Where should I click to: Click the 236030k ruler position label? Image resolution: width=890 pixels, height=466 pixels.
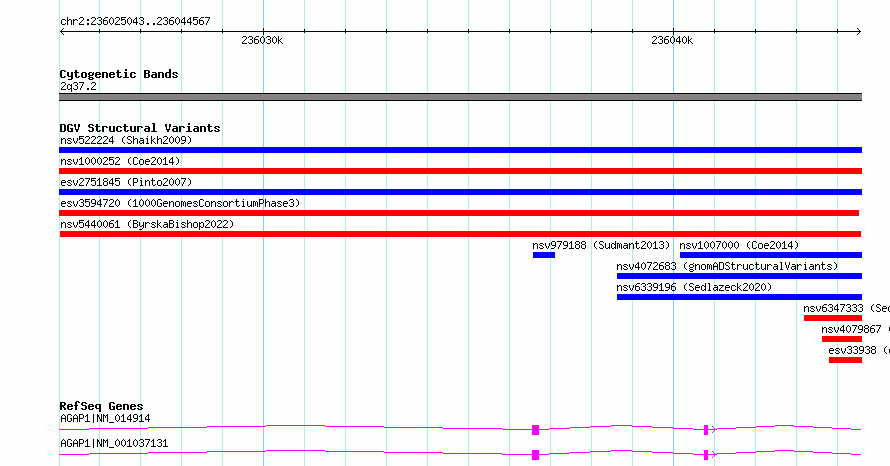[x=262, y=40]
